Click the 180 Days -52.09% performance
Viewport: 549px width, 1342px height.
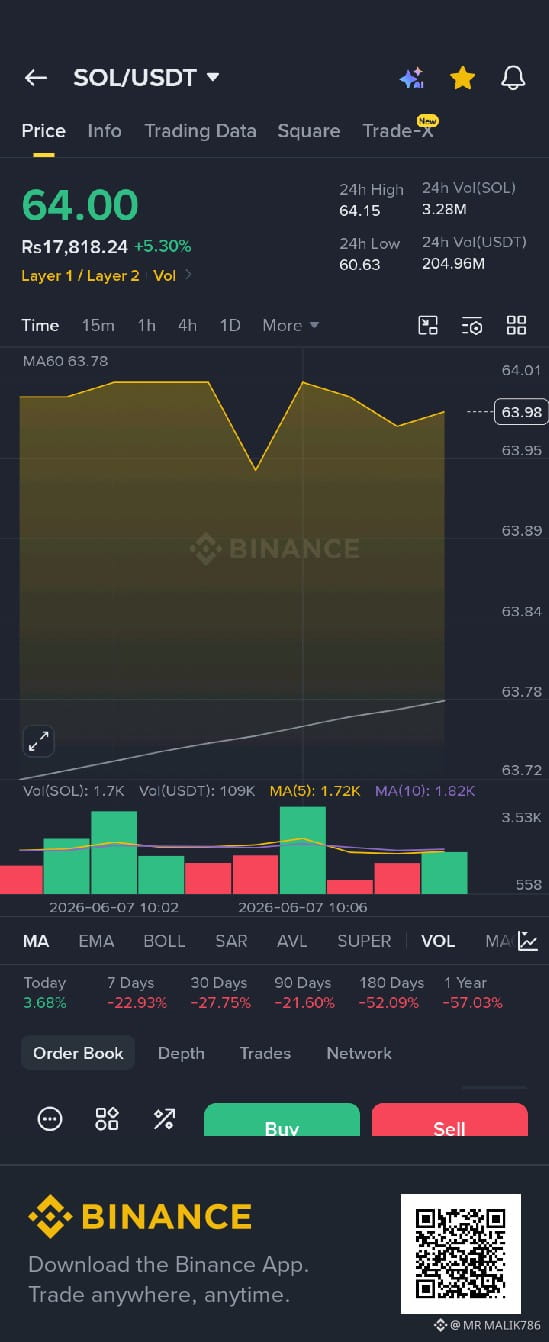click(x=391, y=993)
